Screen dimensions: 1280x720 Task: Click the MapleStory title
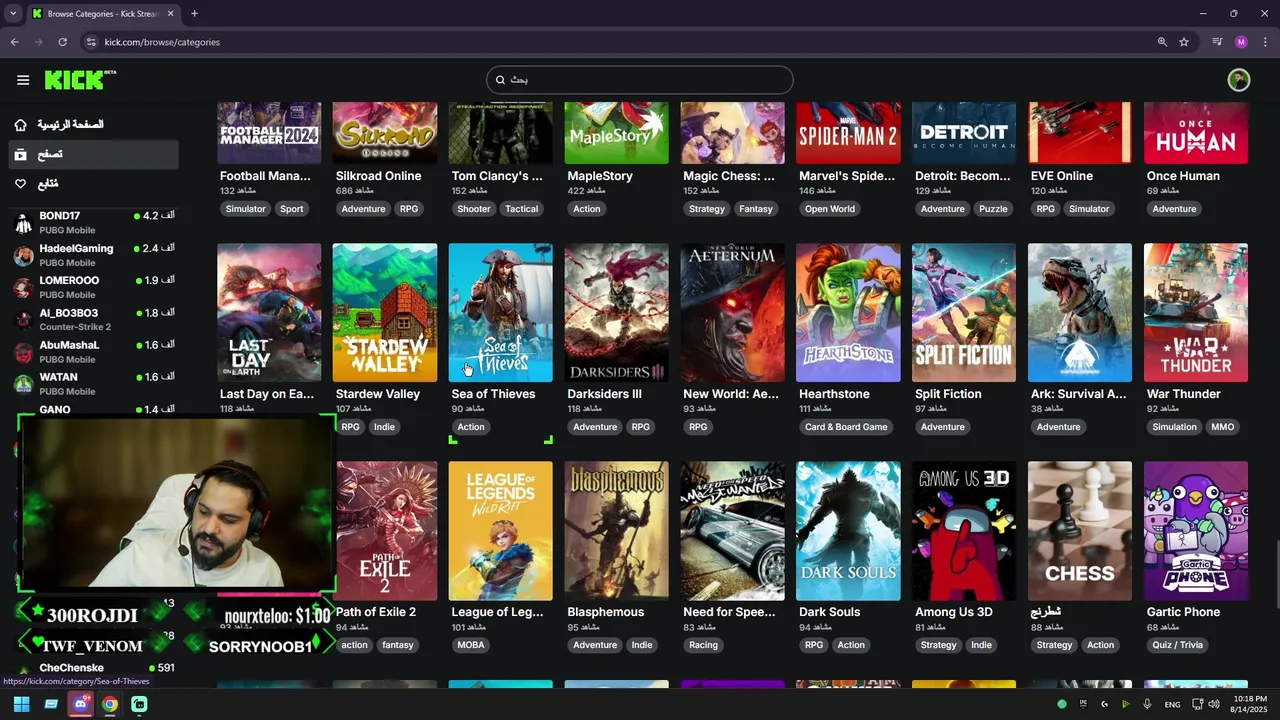point(600,176)
